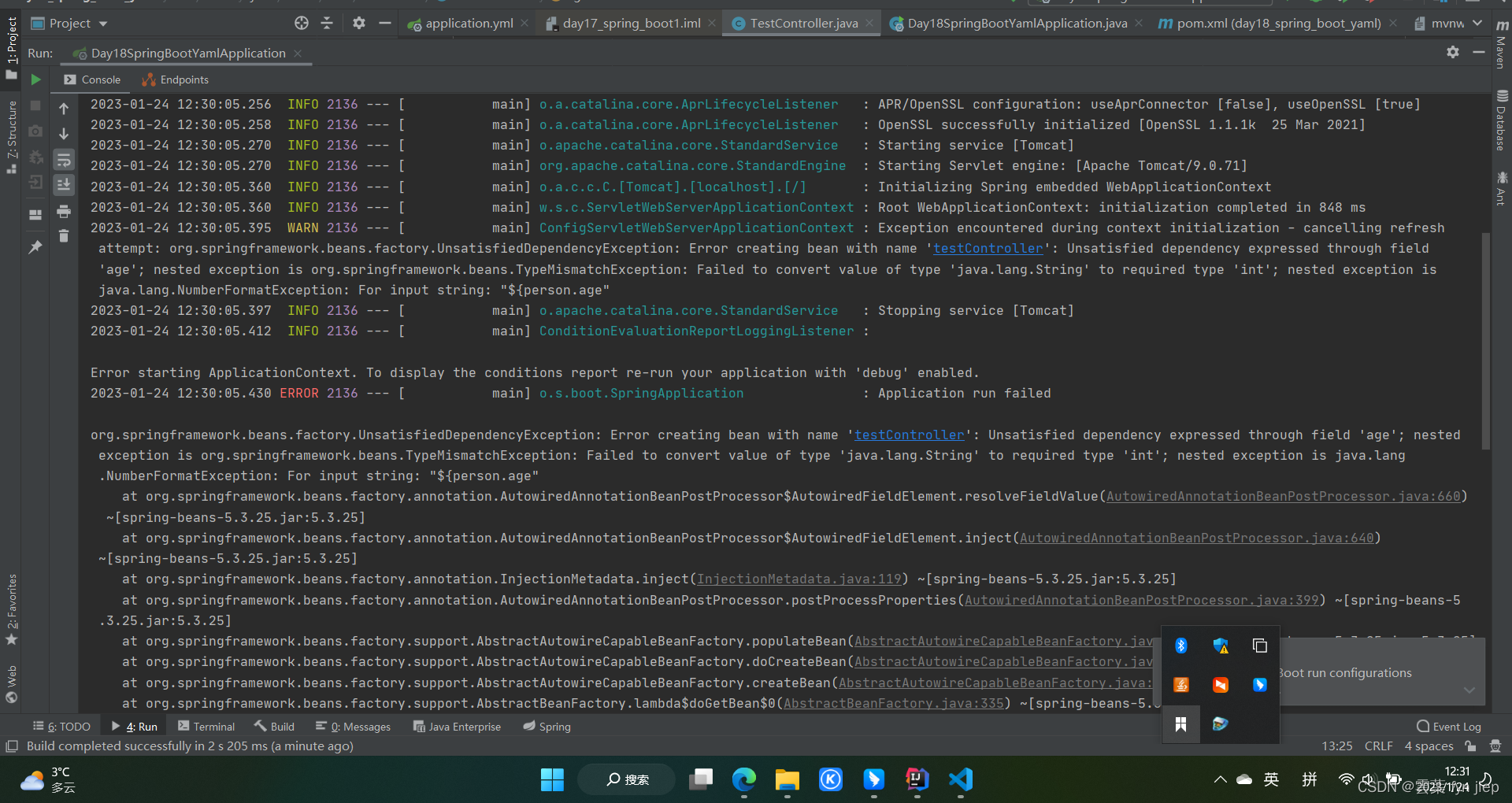Collapse all in Project toolbar
Viewport: 1512px width, 803px height.
point(327,23)
